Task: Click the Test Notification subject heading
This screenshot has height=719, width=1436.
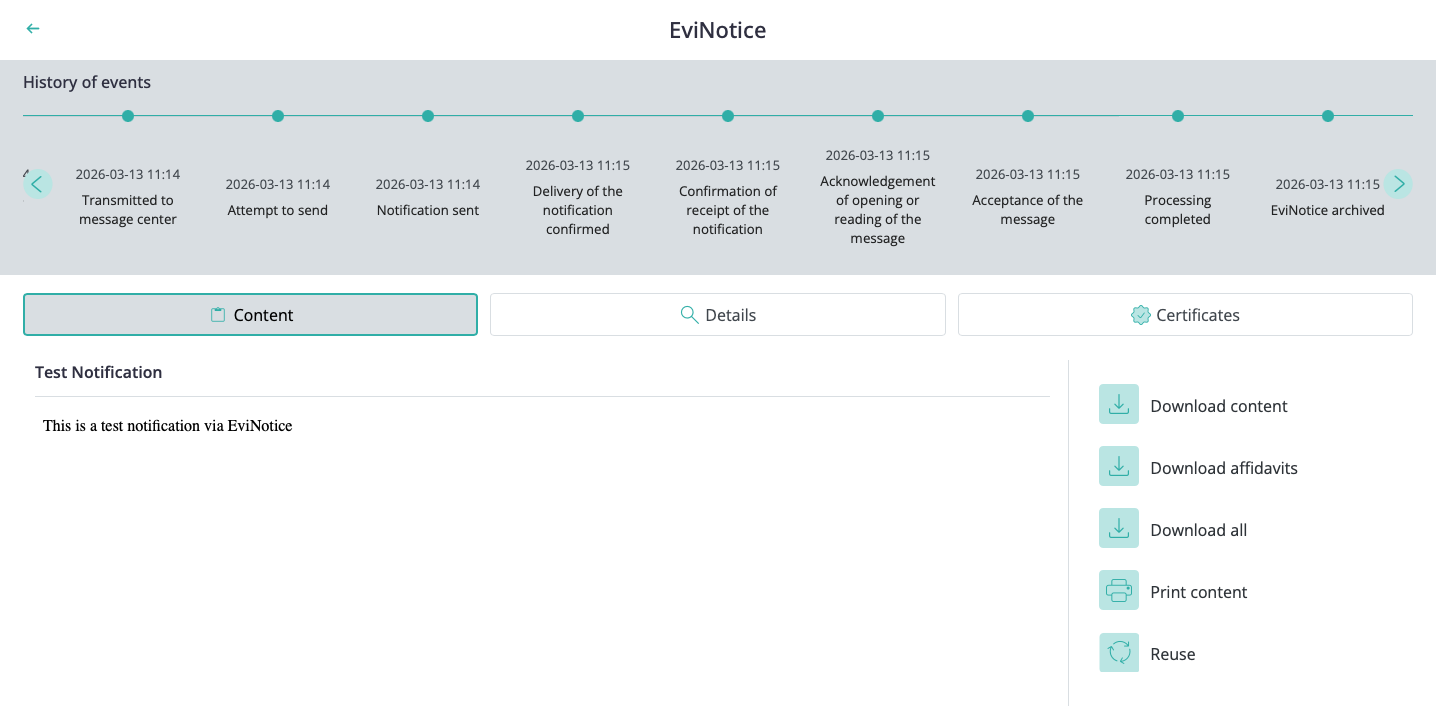Action: 98,372
